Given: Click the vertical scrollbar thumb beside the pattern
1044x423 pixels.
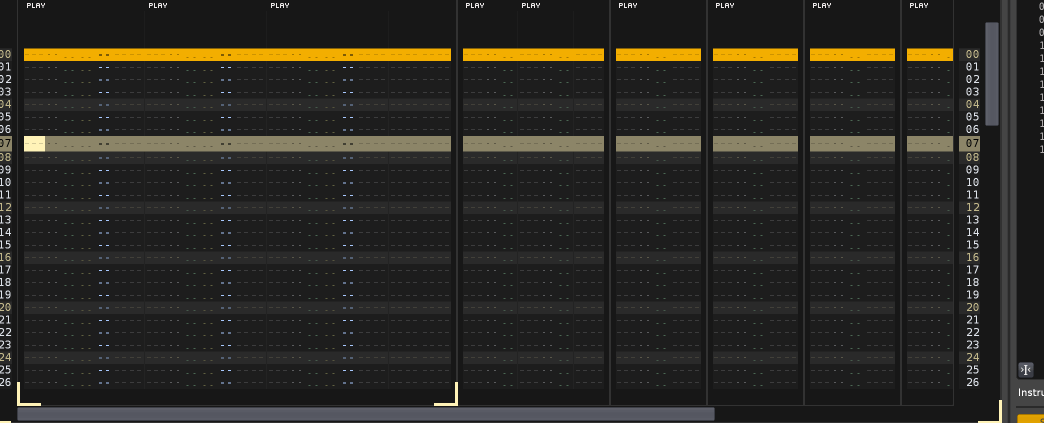Looking at the screenshot, I should (x=992, y=74).
